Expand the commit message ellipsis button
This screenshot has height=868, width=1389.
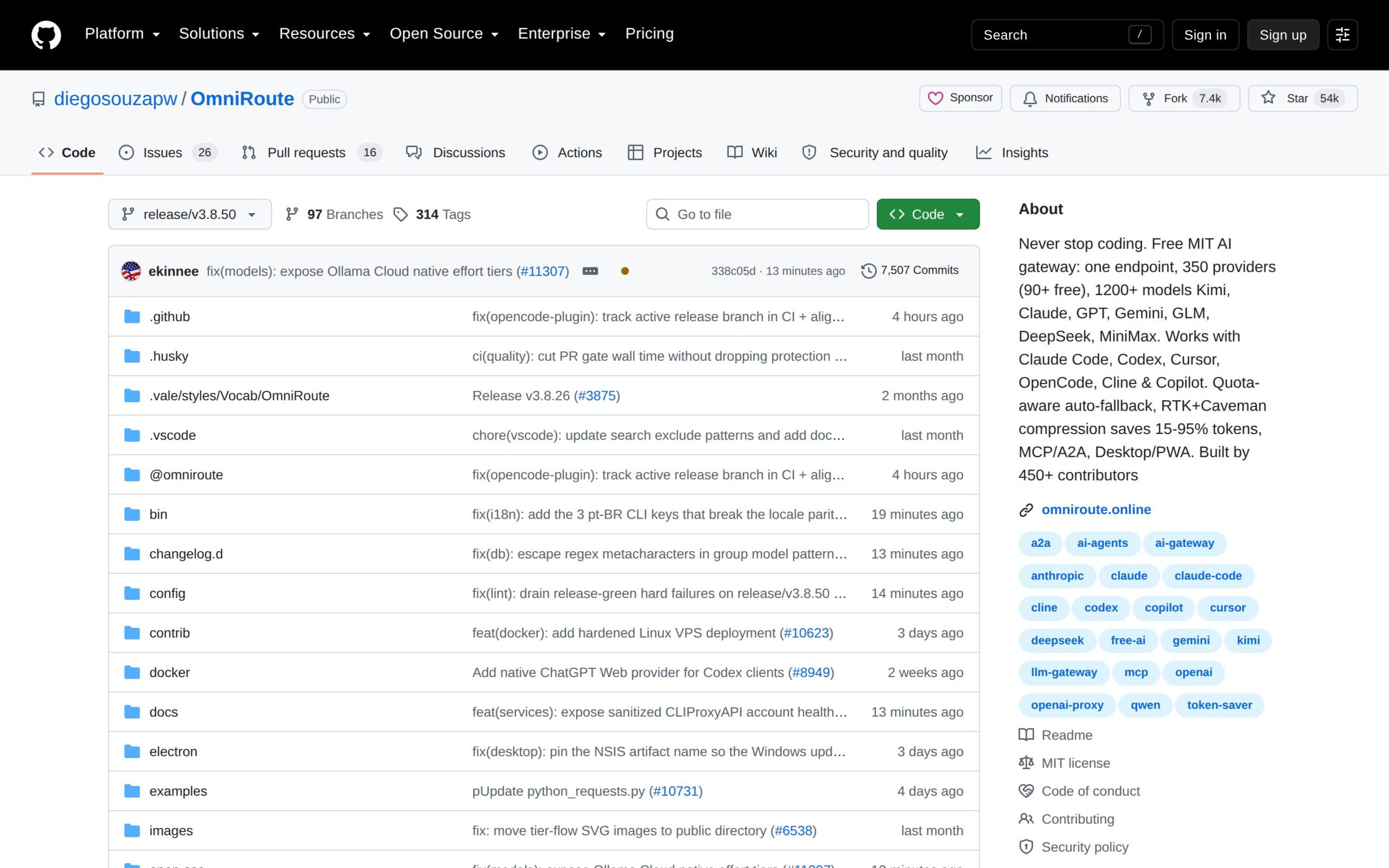(x=590, y=271)
